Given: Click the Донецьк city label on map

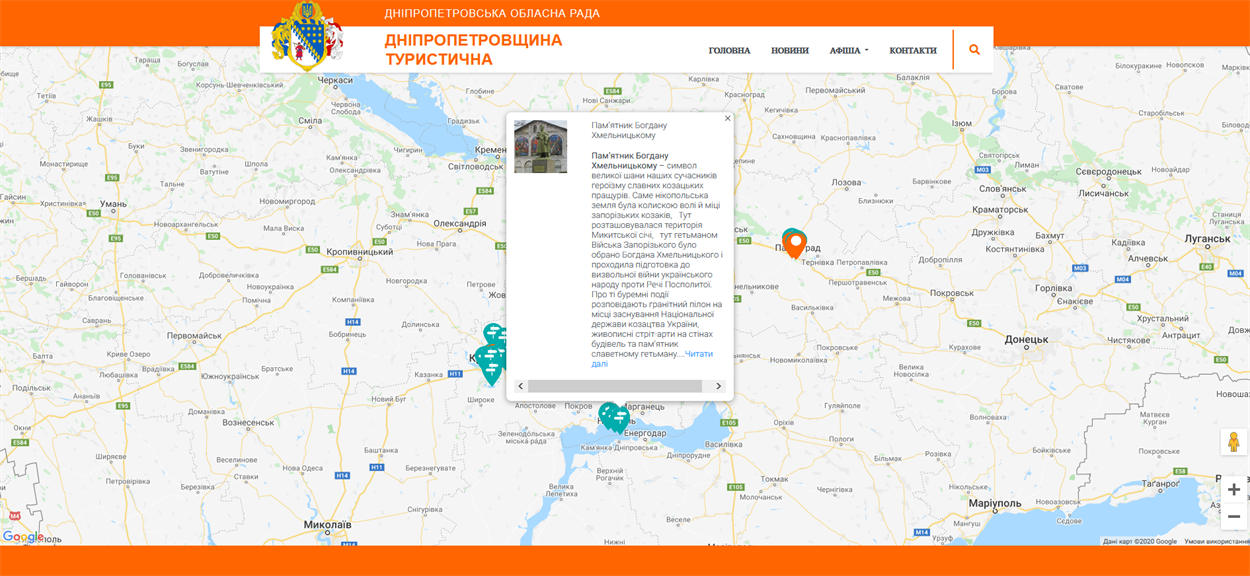Looking at the screenshot, I should [x=1026, y=339].
